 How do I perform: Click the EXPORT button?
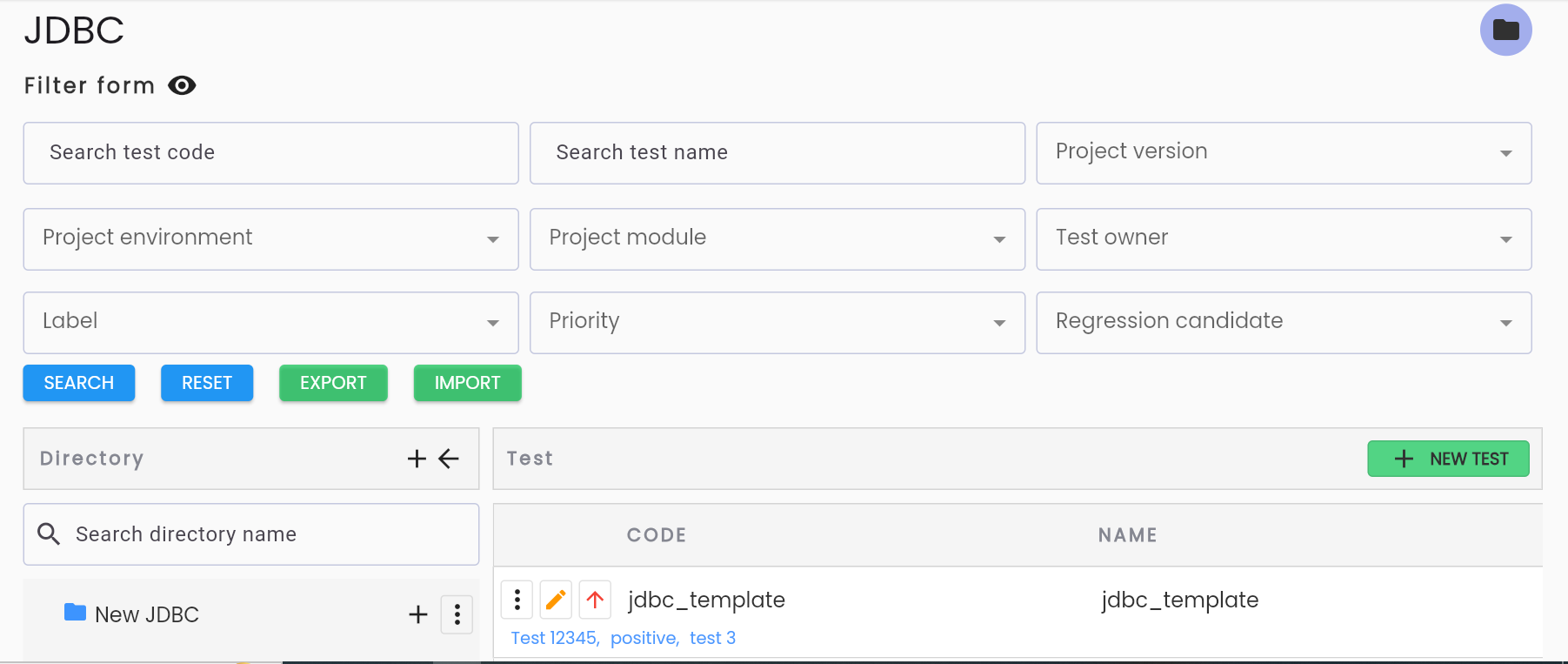(x=333, y=383)
